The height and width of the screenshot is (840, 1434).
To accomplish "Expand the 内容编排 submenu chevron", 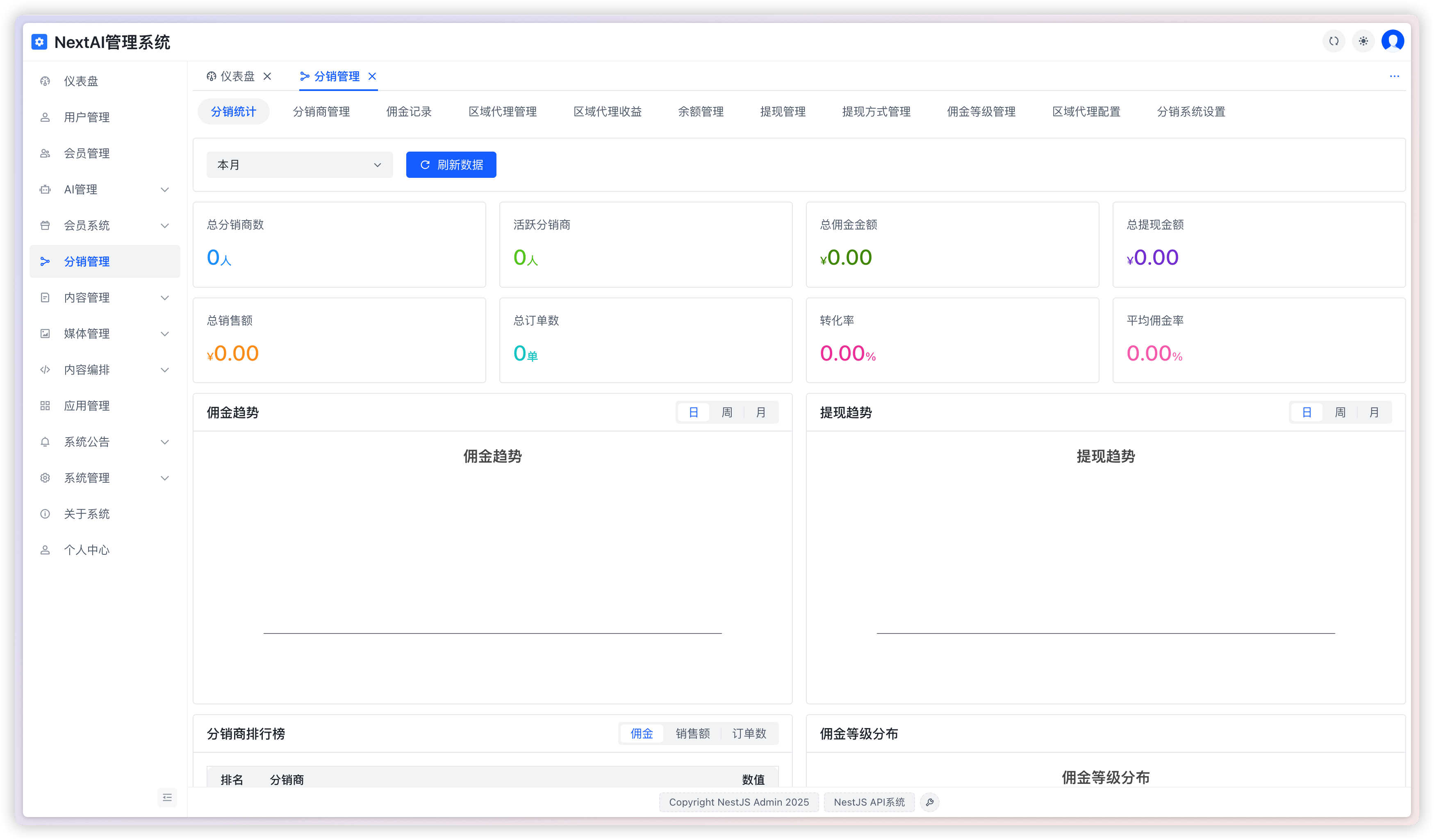I will click(x=165, y=370).
